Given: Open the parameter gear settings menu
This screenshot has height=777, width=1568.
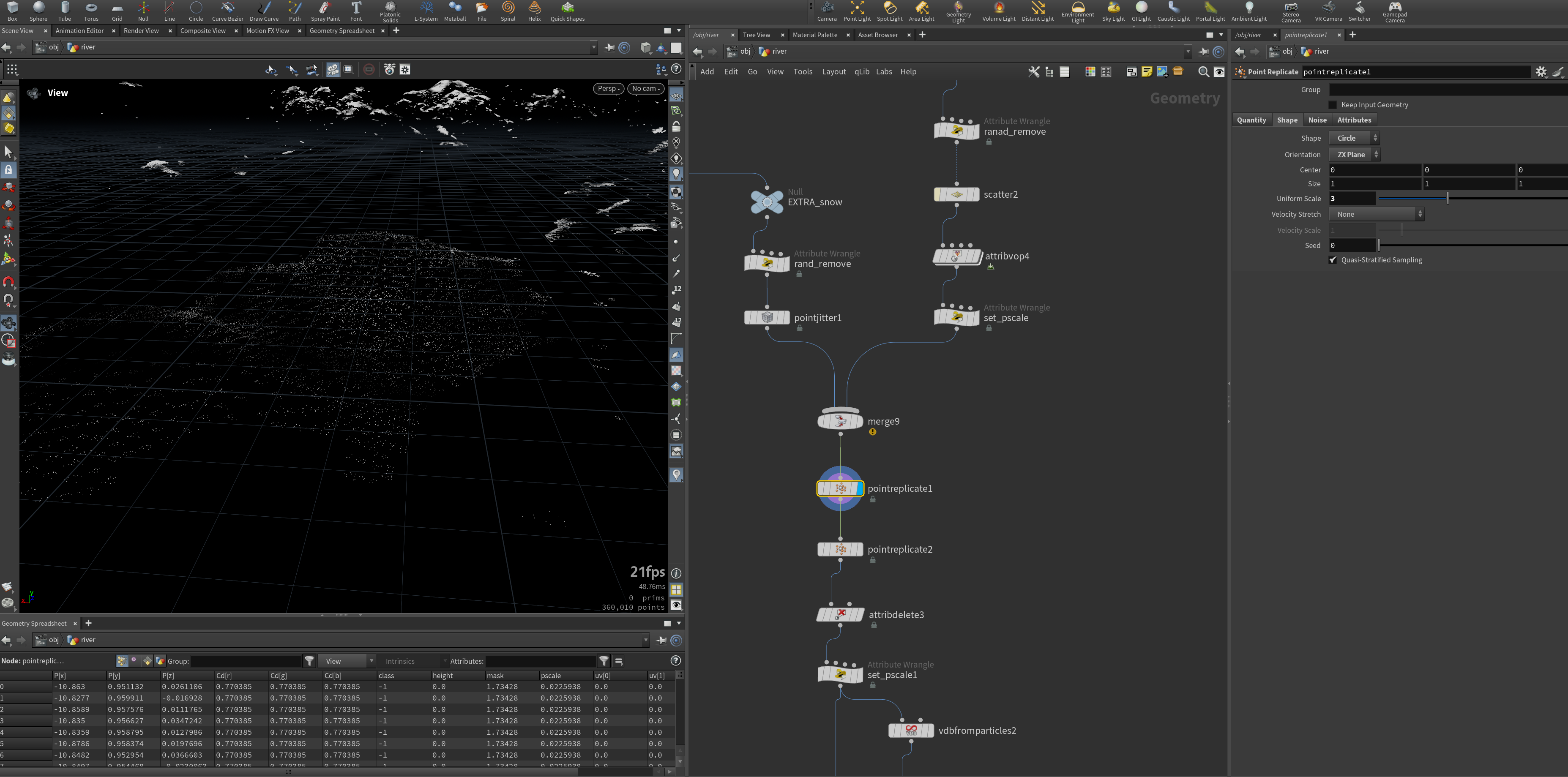Looking at the screenshot, I should [x=1541, y=72].
